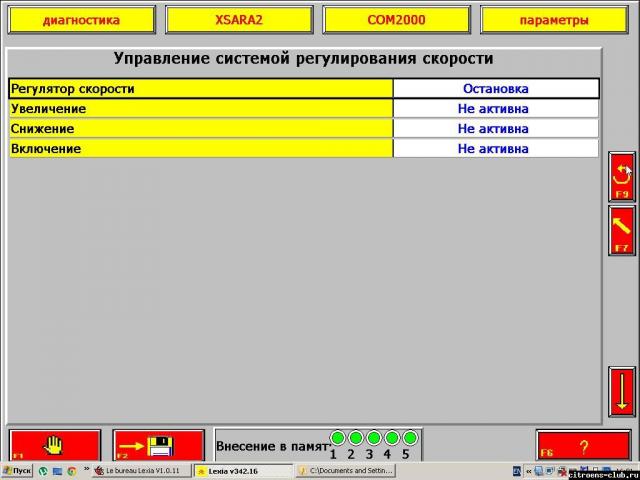Screen dimensions: 640x480
Task: Click the F1 stop hand button
Action: click(55, 444)
